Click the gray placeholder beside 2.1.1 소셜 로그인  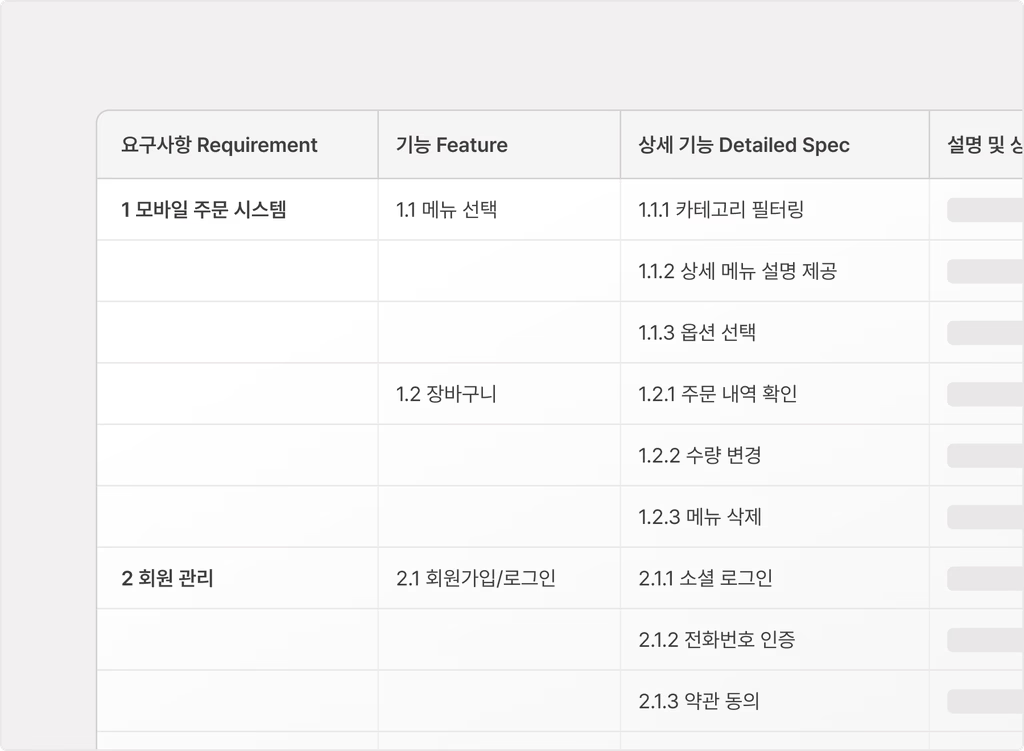[985, 579]
